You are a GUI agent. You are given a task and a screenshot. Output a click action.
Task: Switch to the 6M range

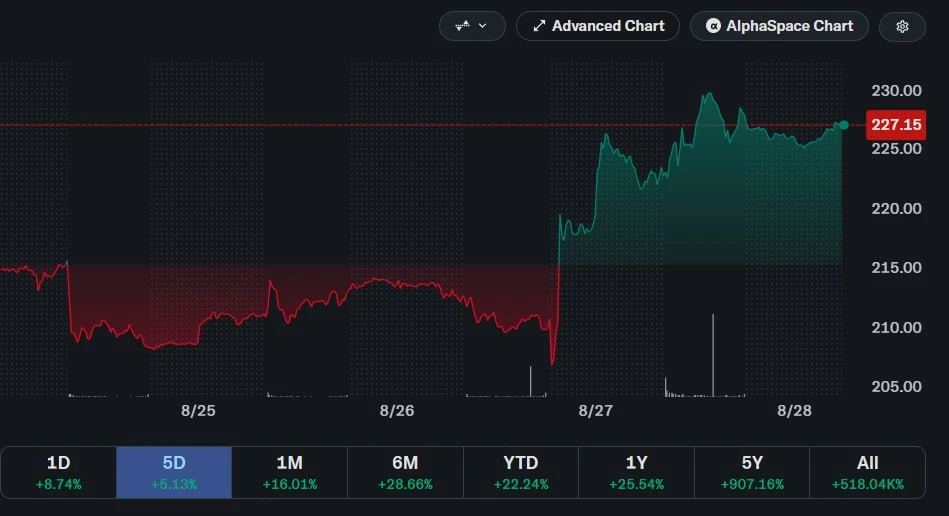(x=405, y=472)
